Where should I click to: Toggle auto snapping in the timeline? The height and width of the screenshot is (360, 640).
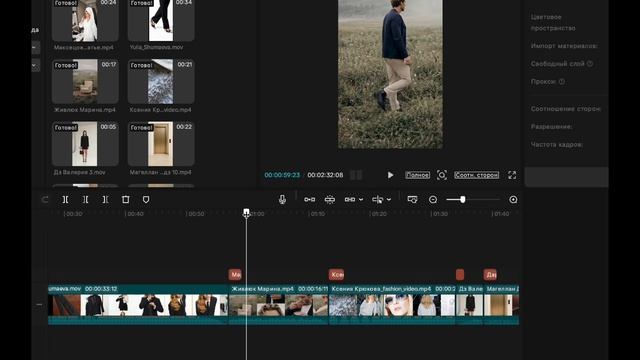330,200
